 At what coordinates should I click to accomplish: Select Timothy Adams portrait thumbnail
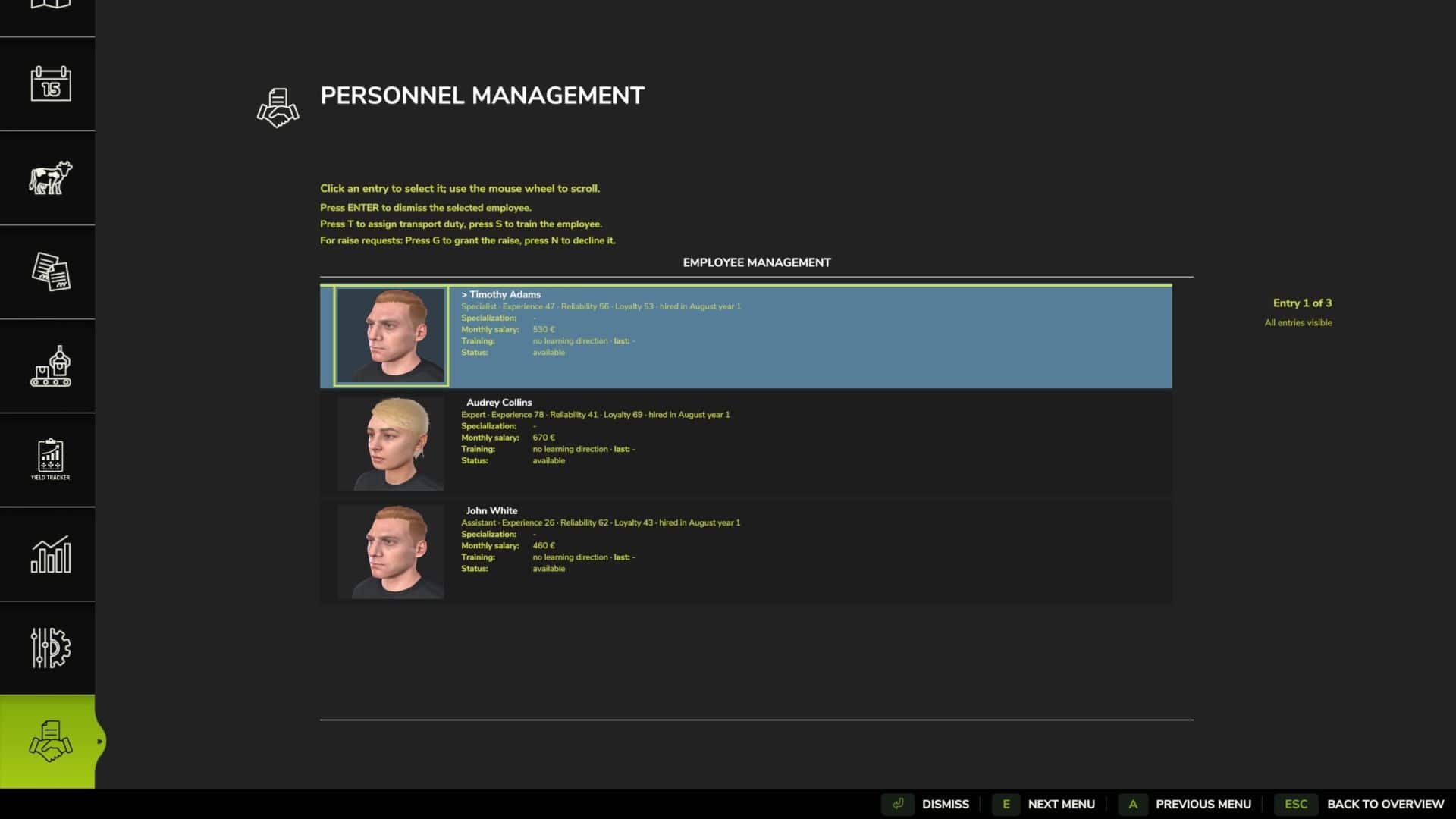[391, 335]
